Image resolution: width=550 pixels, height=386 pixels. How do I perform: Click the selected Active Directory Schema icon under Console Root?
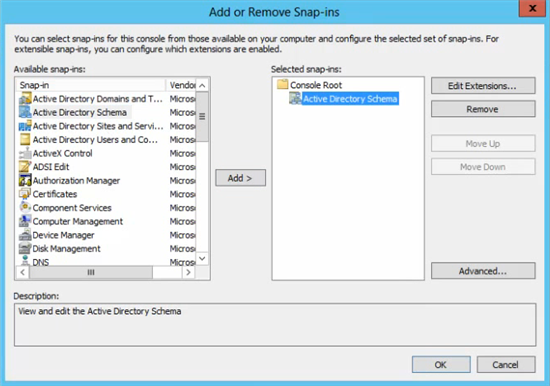pos(295,99)
